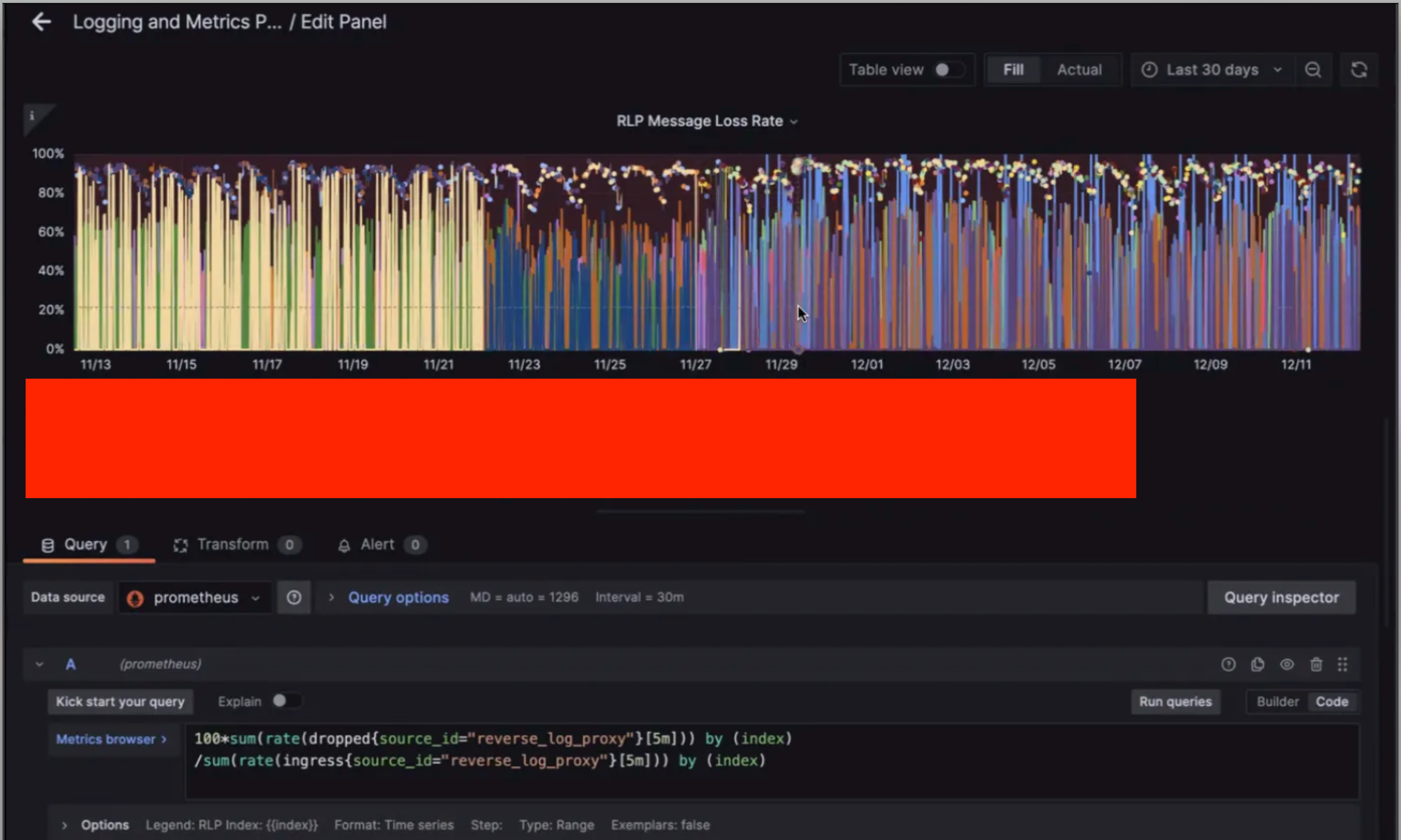Delete query A with trash icon
Image resolution: width=1401 pixels, height=840 pixels.
coord(1316,665)
